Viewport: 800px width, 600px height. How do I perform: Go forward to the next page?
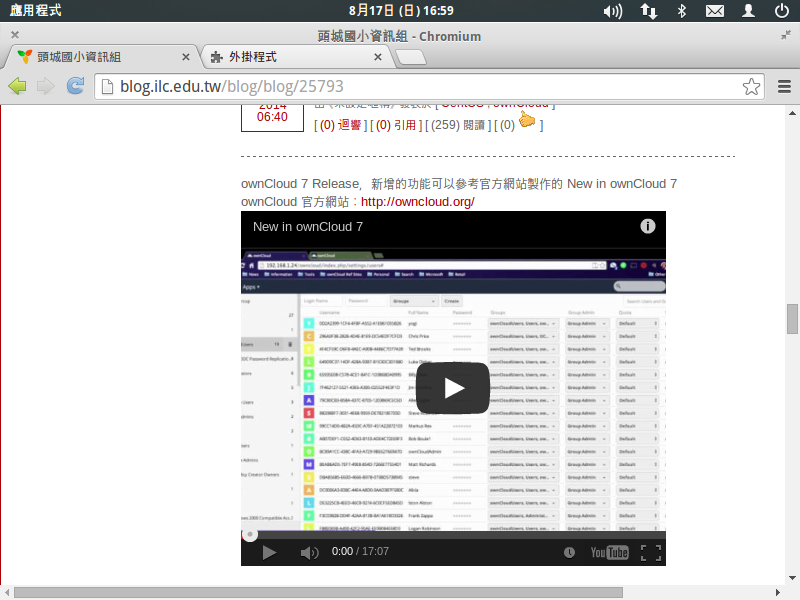point(46,86)
